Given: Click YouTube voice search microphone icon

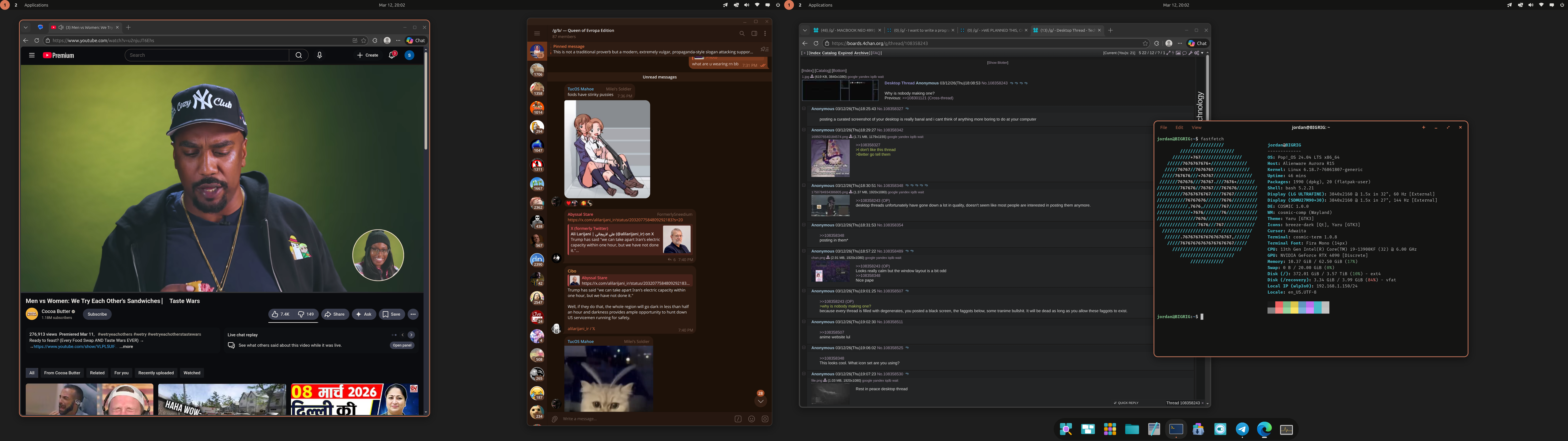Looking at the screenshot, I should coord(319,55).
